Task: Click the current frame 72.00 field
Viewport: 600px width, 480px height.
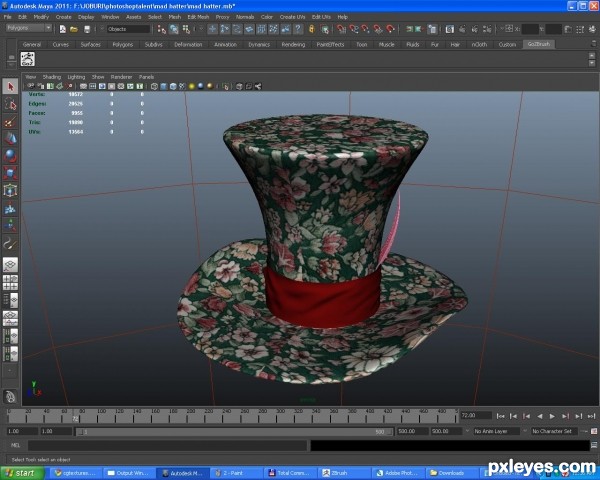Action: [476, 415]
